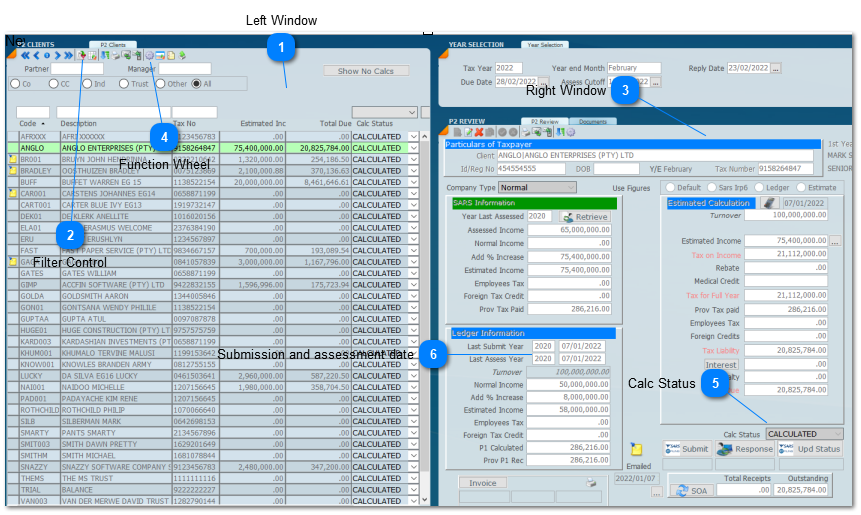
Task: Open the ANGLO row Calc Status dropdown
Action: pyautogui.click(x=413, y=148)
